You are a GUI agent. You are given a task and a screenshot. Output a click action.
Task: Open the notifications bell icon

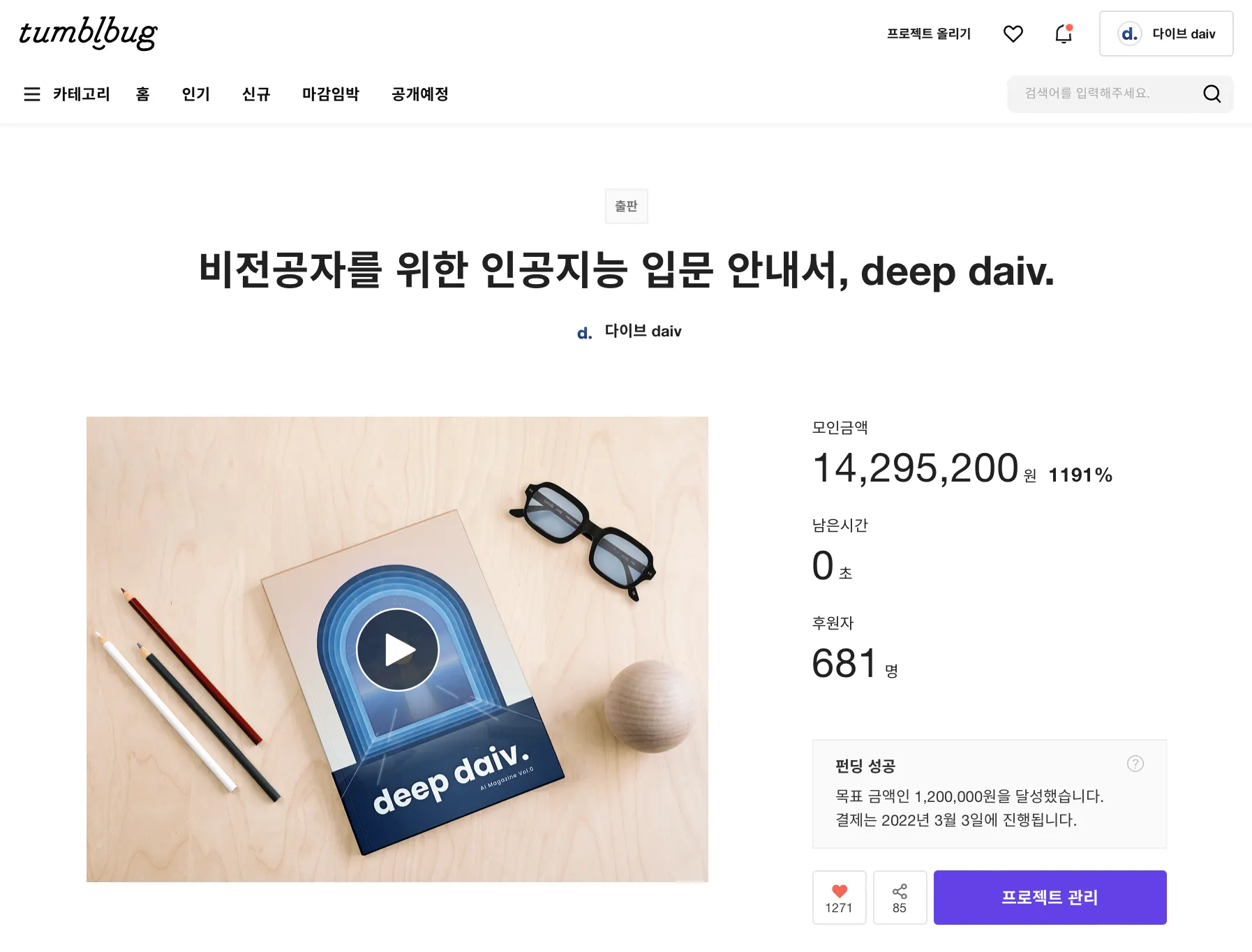point(1064,34)
